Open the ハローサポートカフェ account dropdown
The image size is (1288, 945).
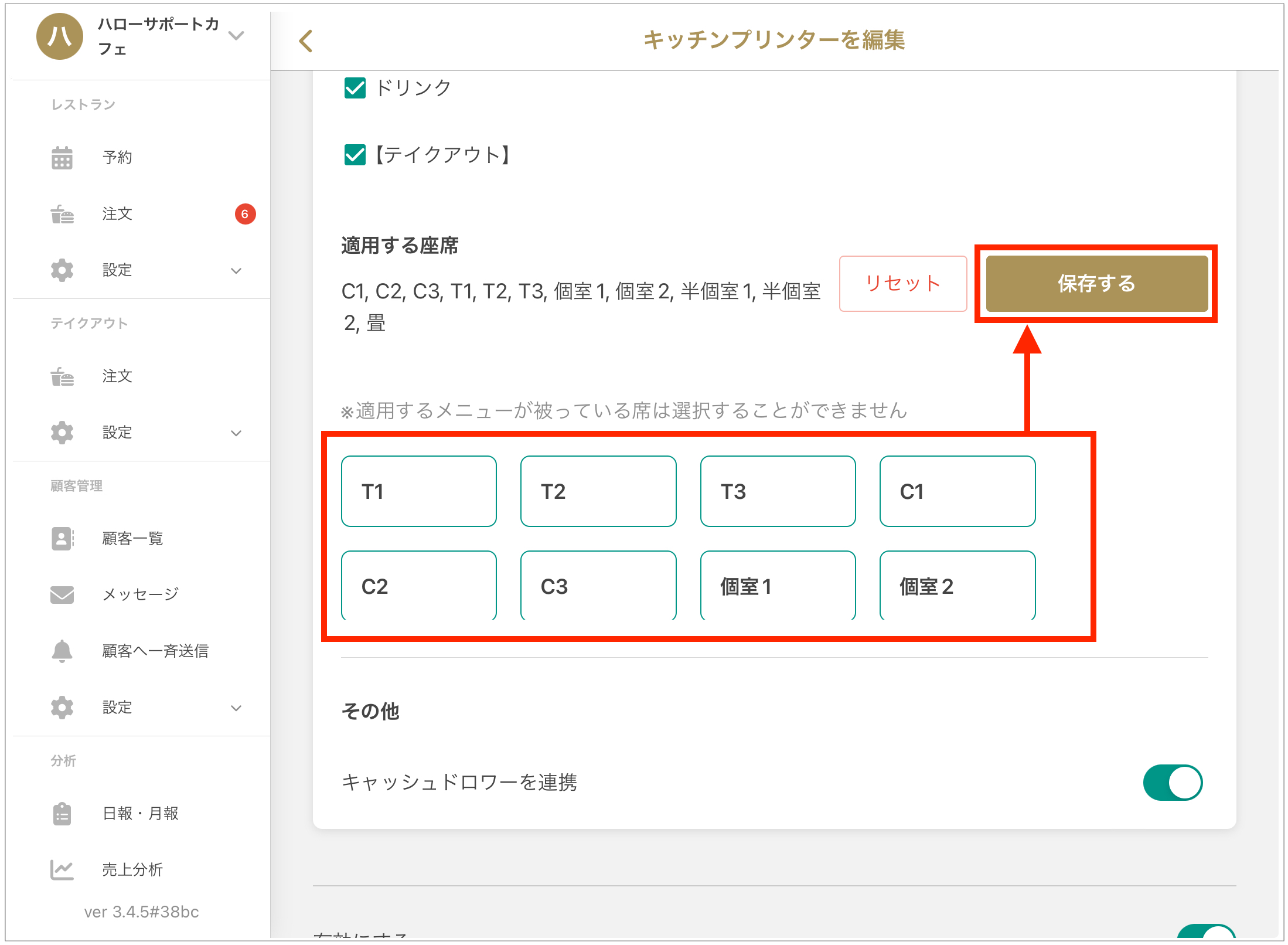(236, 36)
